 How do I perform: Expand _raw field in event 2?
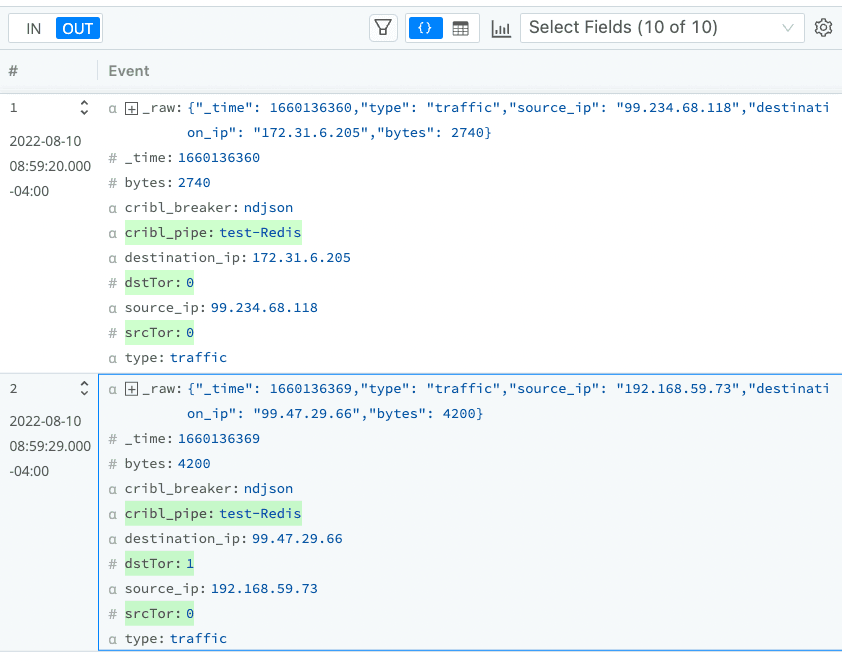click(x=130, y=389)
